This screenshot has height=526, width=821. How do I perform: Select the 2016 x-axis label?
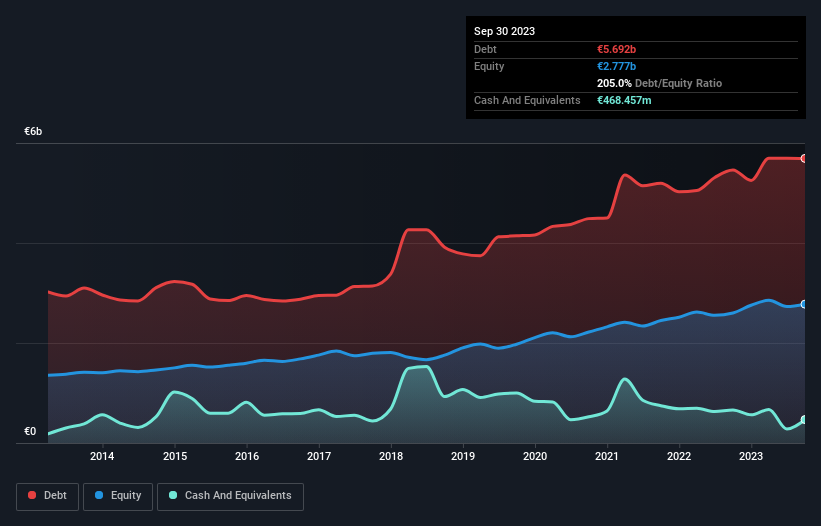click(247, 456)
